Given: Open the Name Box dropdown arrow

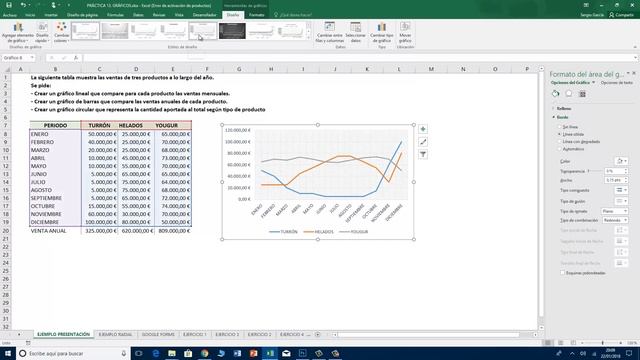Looking at the screenshot, I should click(32, 58).
